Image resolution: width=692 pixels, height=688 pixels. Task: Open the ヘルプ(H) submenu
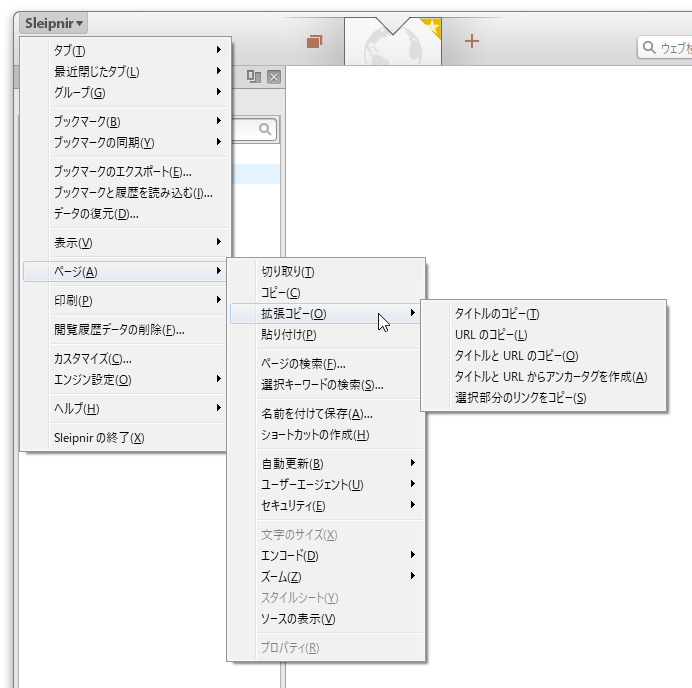coord(125,408)
